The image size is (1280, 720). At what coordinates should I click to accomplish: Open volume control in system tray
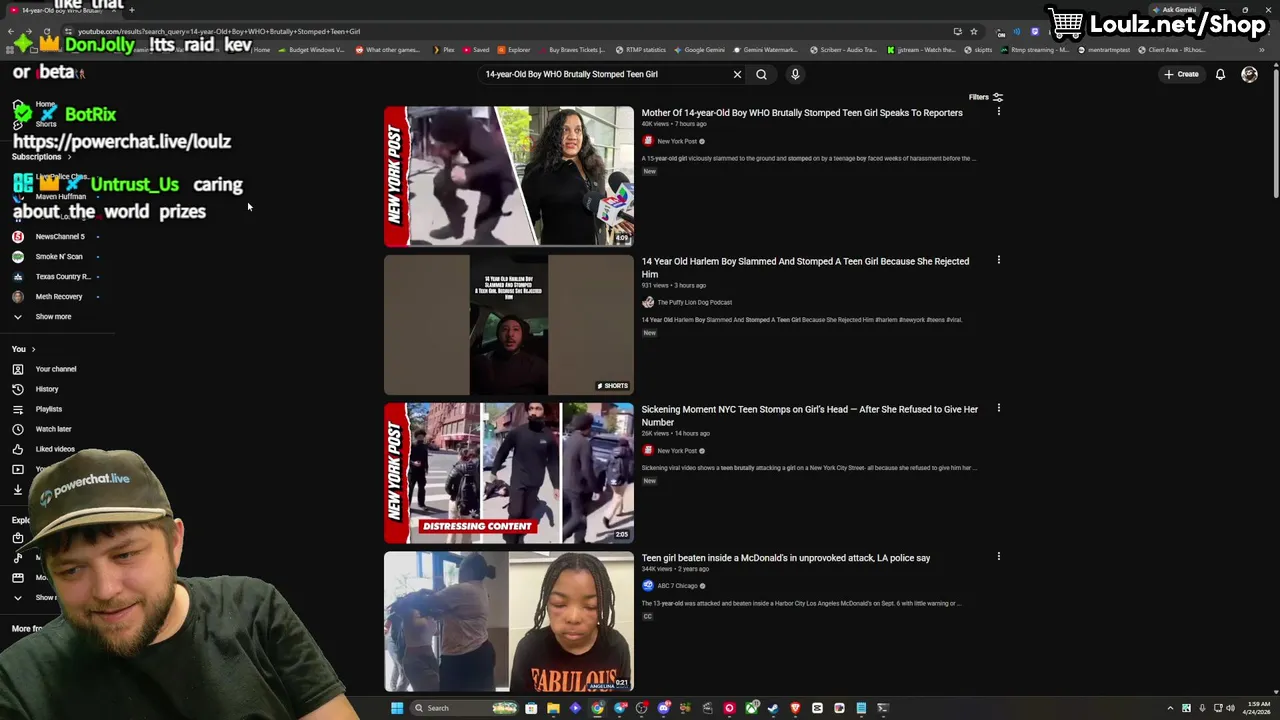1230,708
